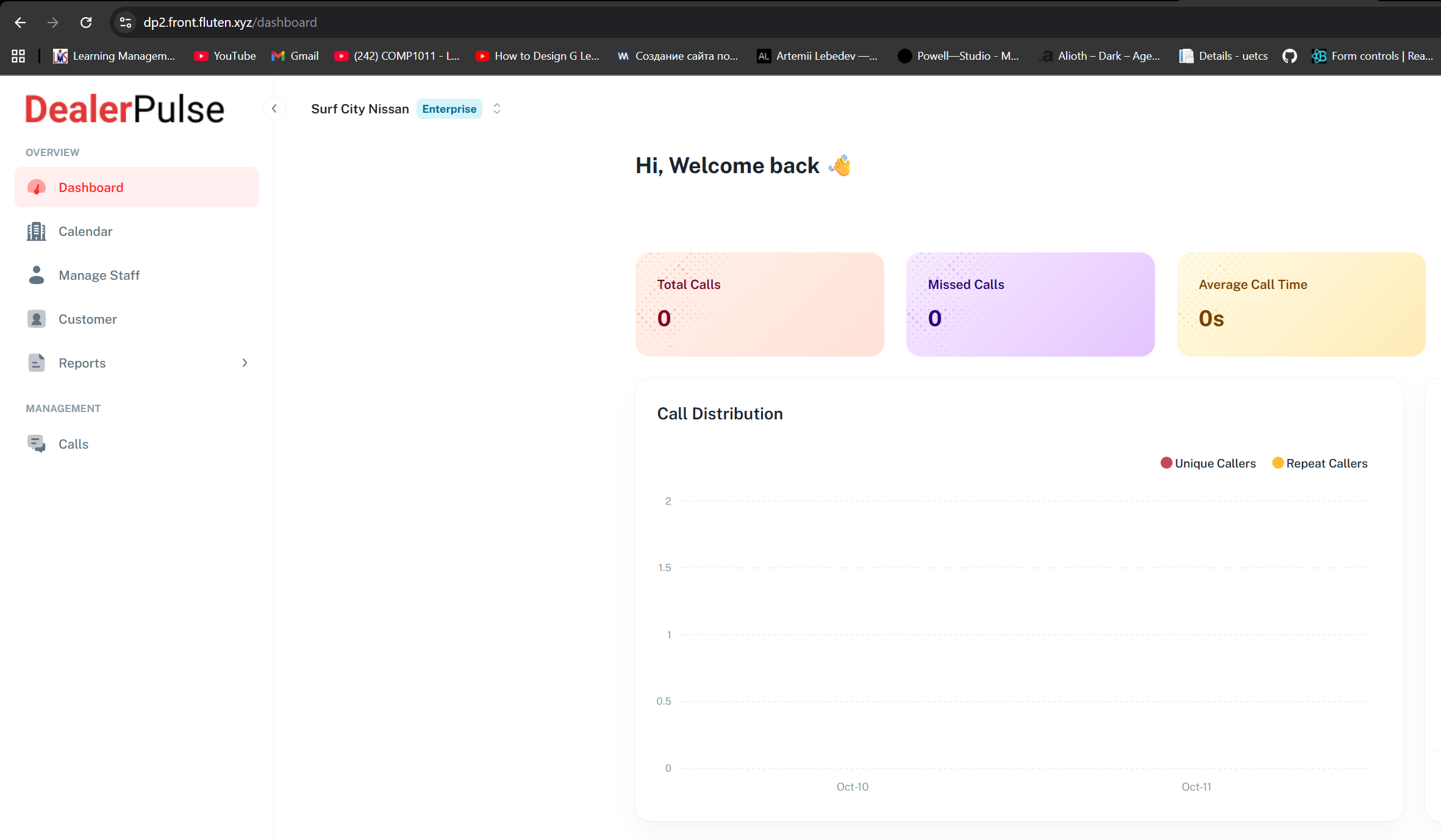The image size is (1441, 840).
Task: Go to Manage Staff menu item
Action: point(99,275)
